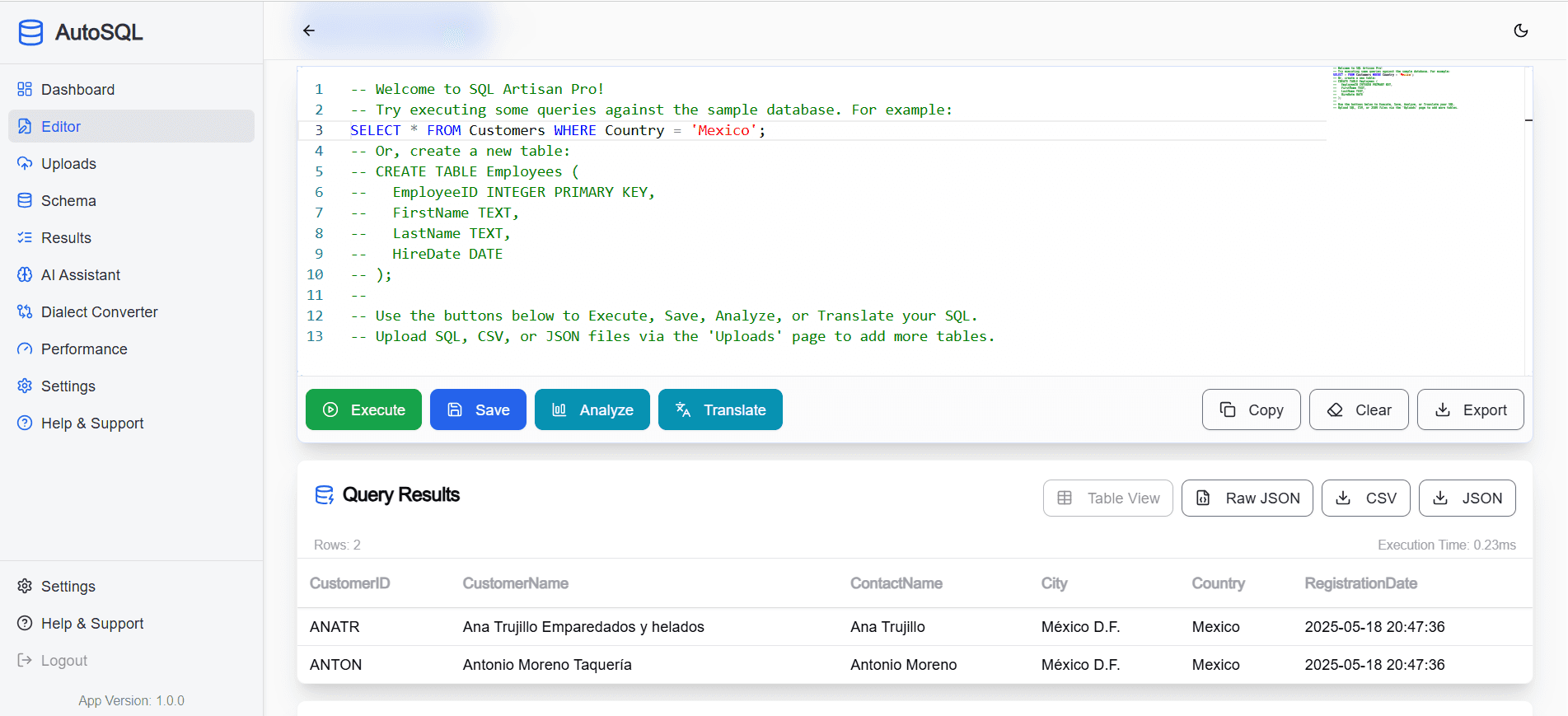
Task: Click the Export button under the editor
Action: (x=1470, y=409)
